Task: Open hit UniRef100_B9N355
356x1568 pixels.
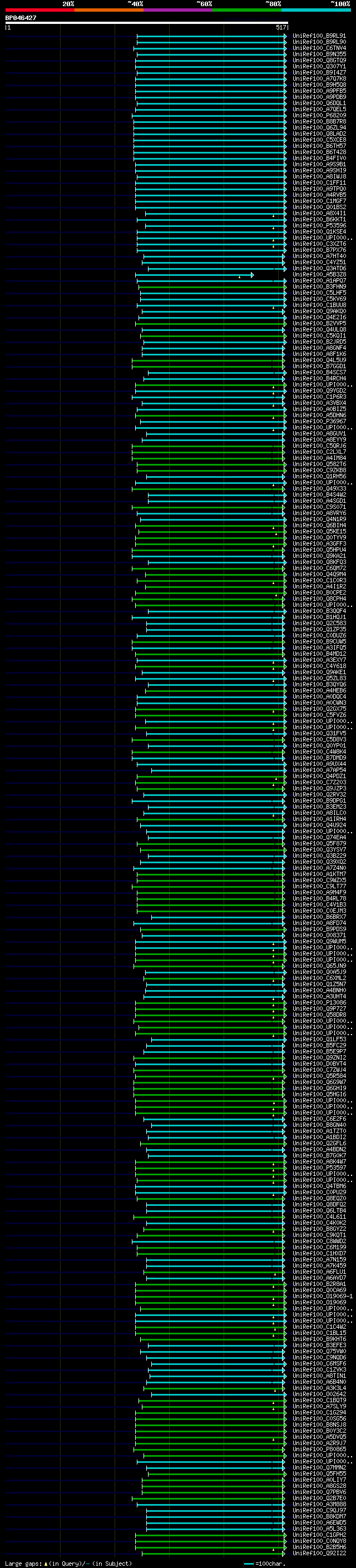Action: 319,54
